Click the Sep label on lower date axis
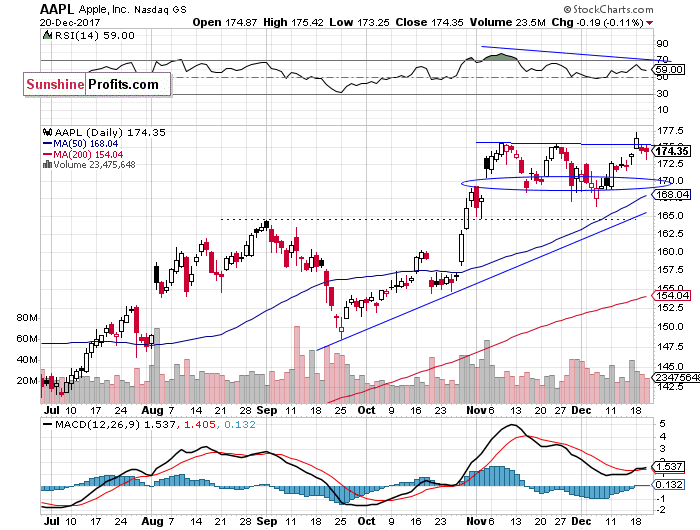The image size is (700, 530). point(267,521)
